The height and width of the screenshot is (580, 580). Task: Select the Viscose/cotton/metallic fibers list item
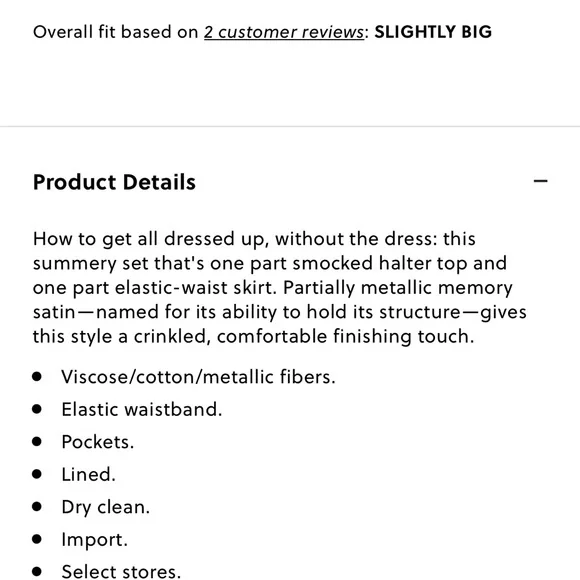click(198, 377)
